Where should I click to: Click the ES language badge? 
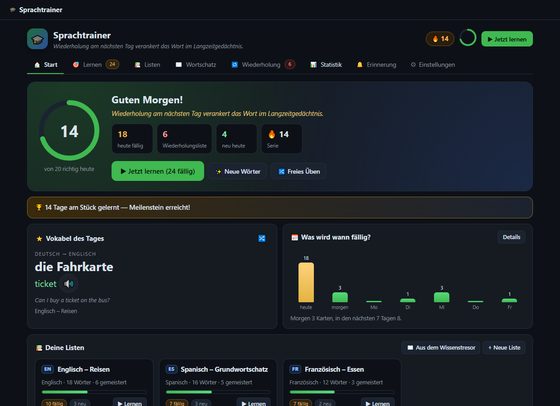171,369
